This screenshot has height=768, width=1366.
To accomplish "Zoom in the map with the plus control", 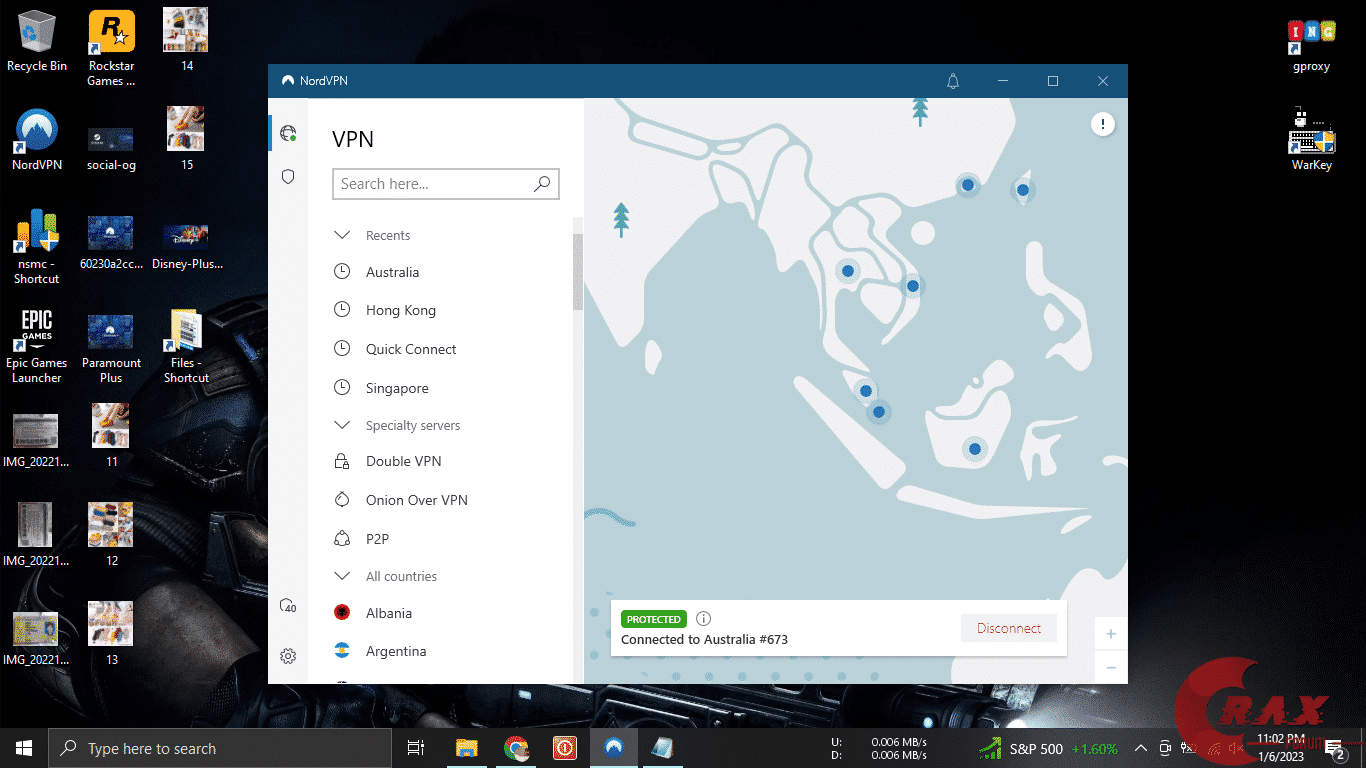I will coord(1110,633).
